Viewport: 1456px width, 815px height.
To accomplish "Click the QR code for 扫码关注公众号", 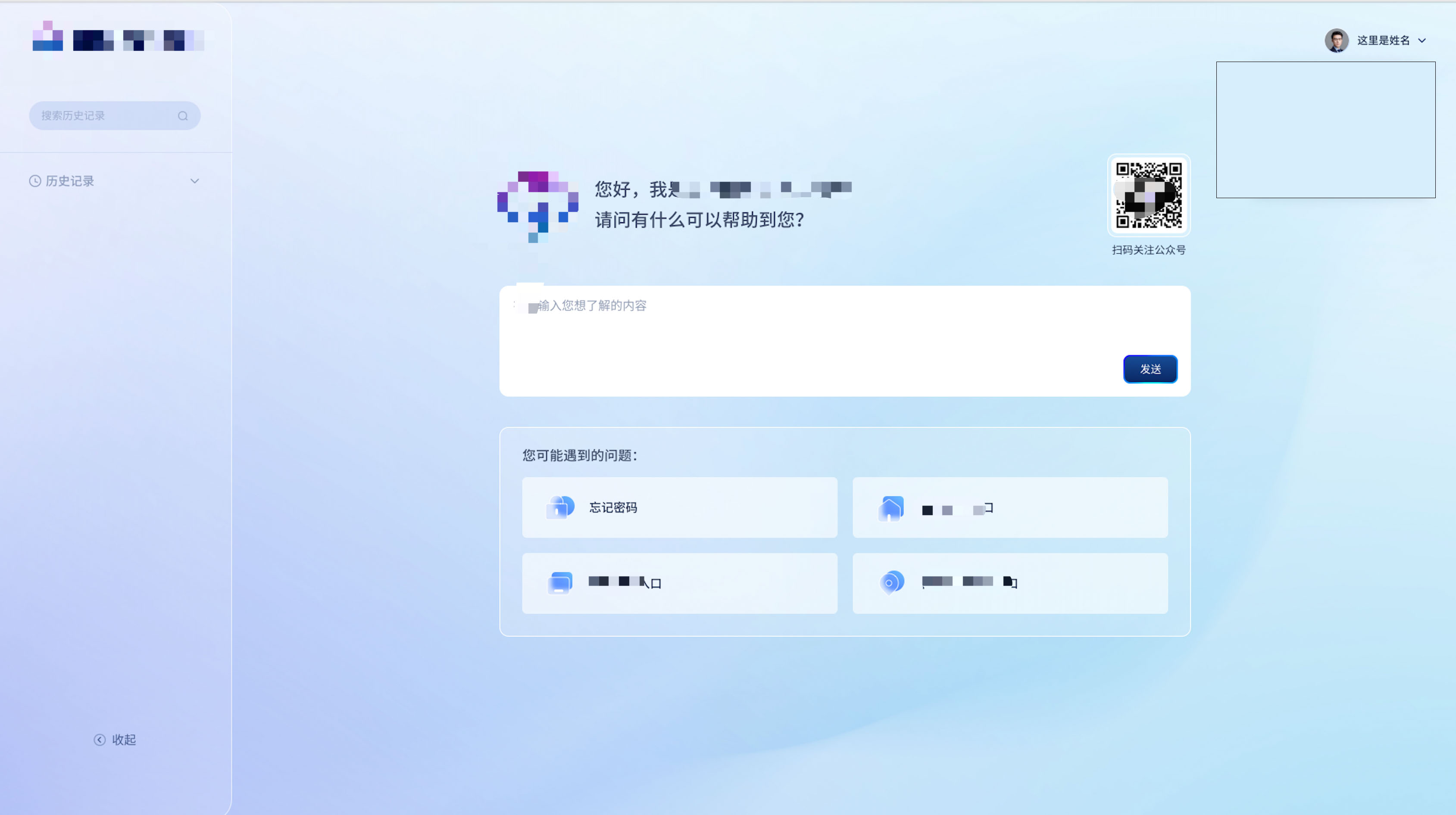I will (x=1149, y=196).
